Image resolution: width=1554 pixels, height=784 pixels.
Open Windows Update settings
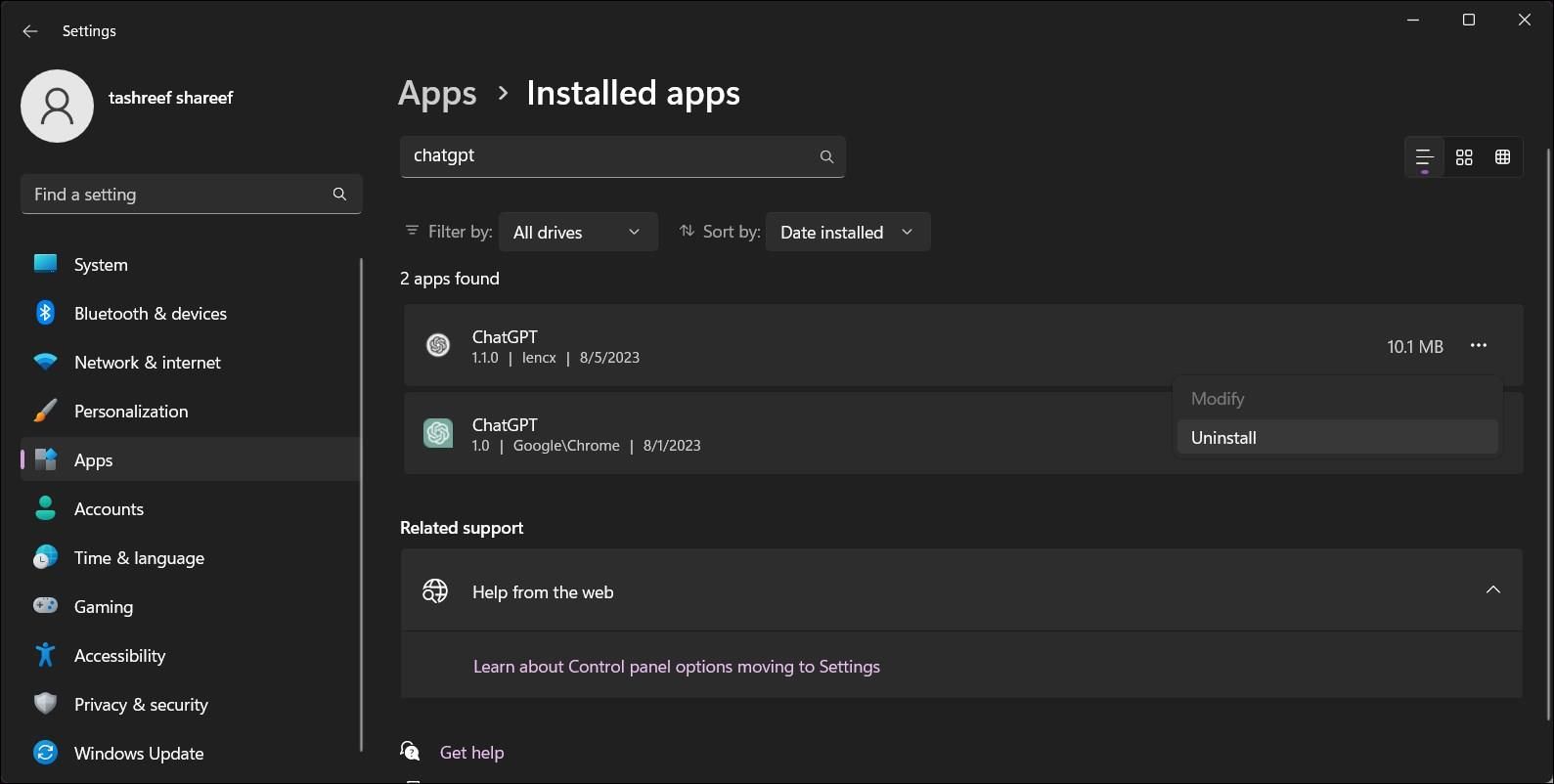[x=191, y=753]
